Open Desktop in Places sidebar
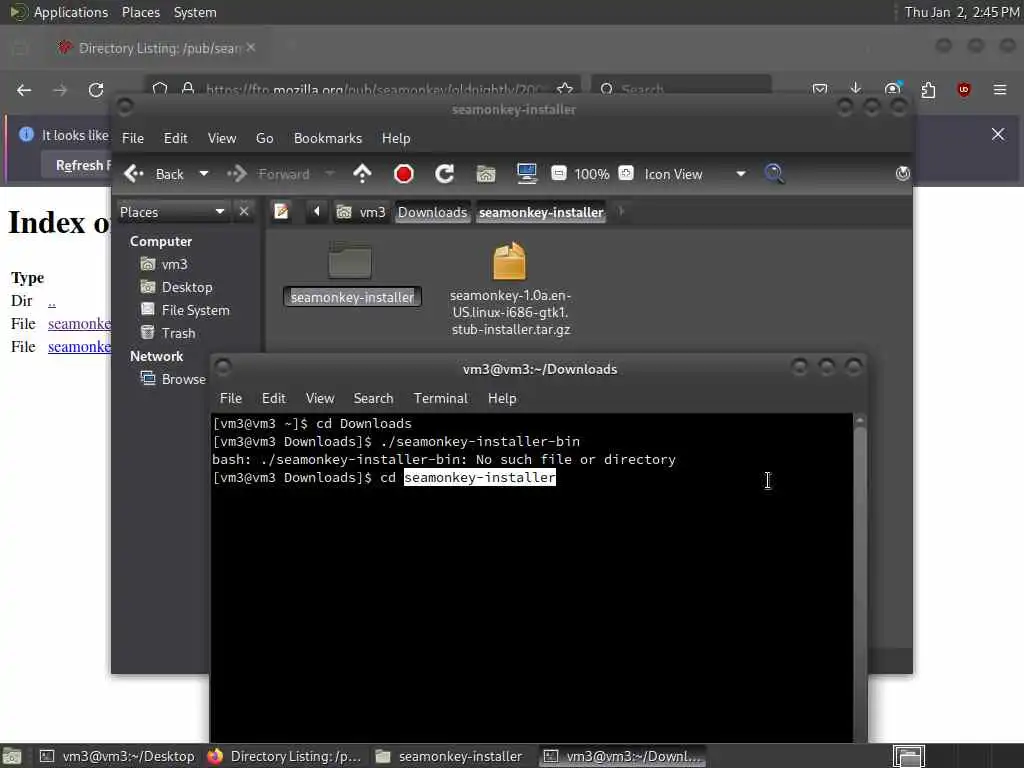Screen dimensions: 1024x768 [x=177, y=287]
